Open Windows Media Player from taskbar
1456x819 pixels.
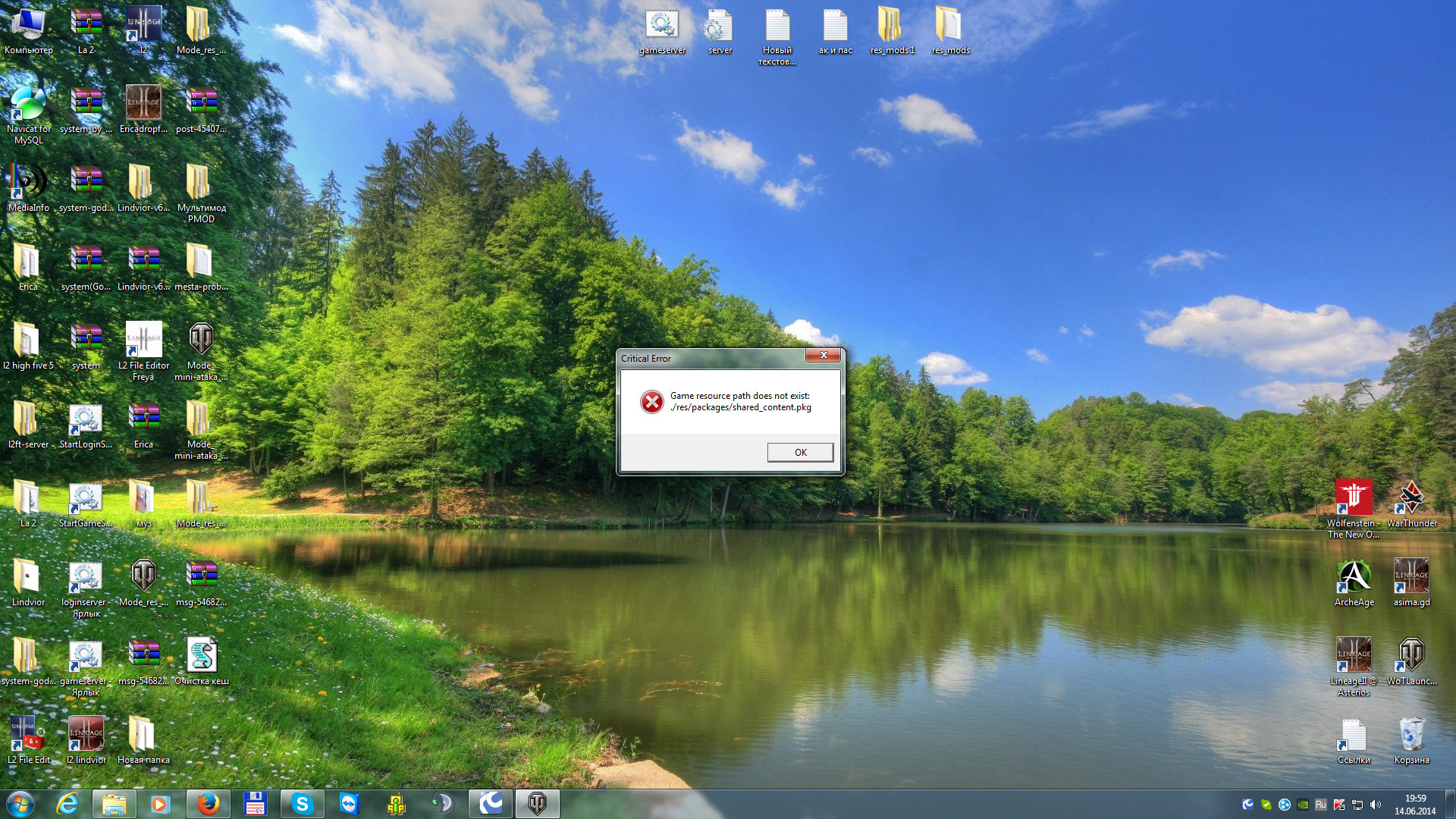coord(160,804)
